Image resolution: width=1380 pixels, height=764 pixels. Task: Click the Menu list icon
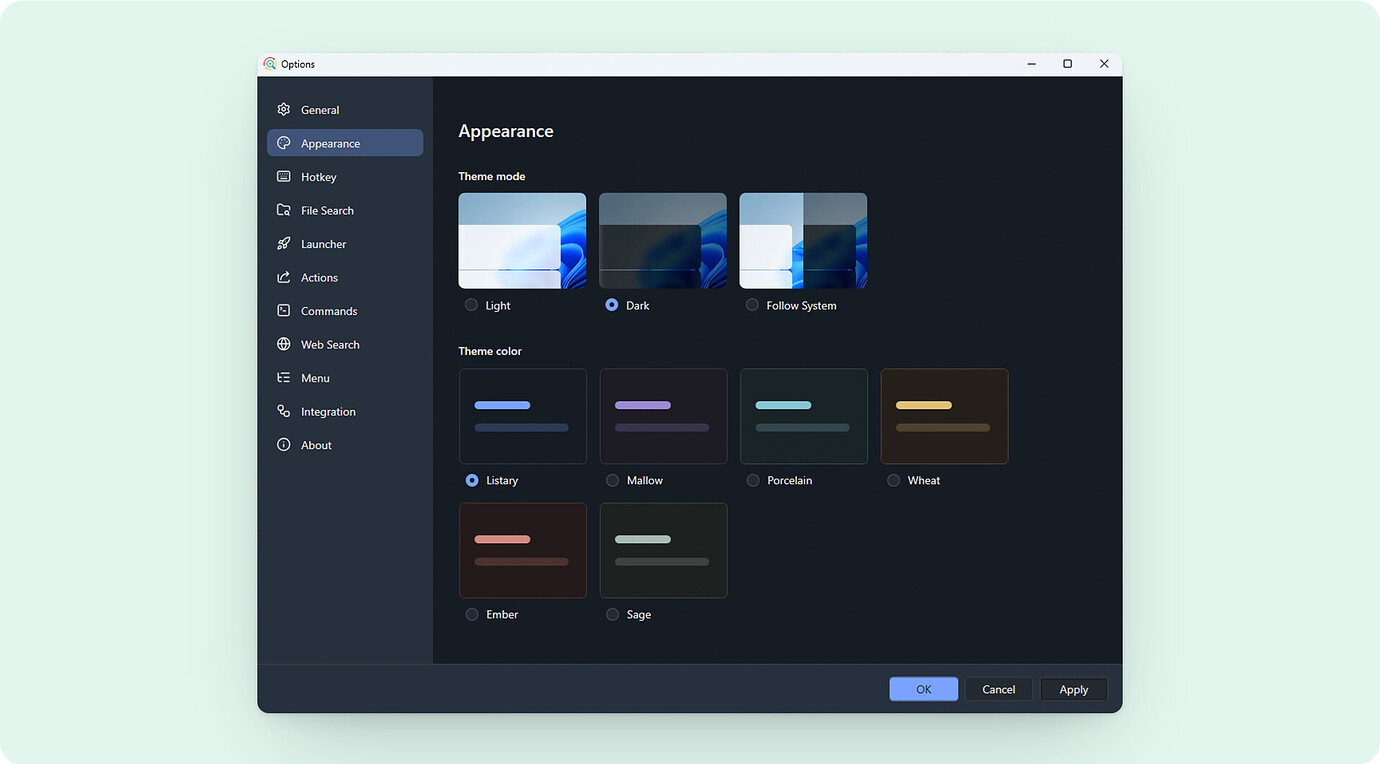click(284, 378)
